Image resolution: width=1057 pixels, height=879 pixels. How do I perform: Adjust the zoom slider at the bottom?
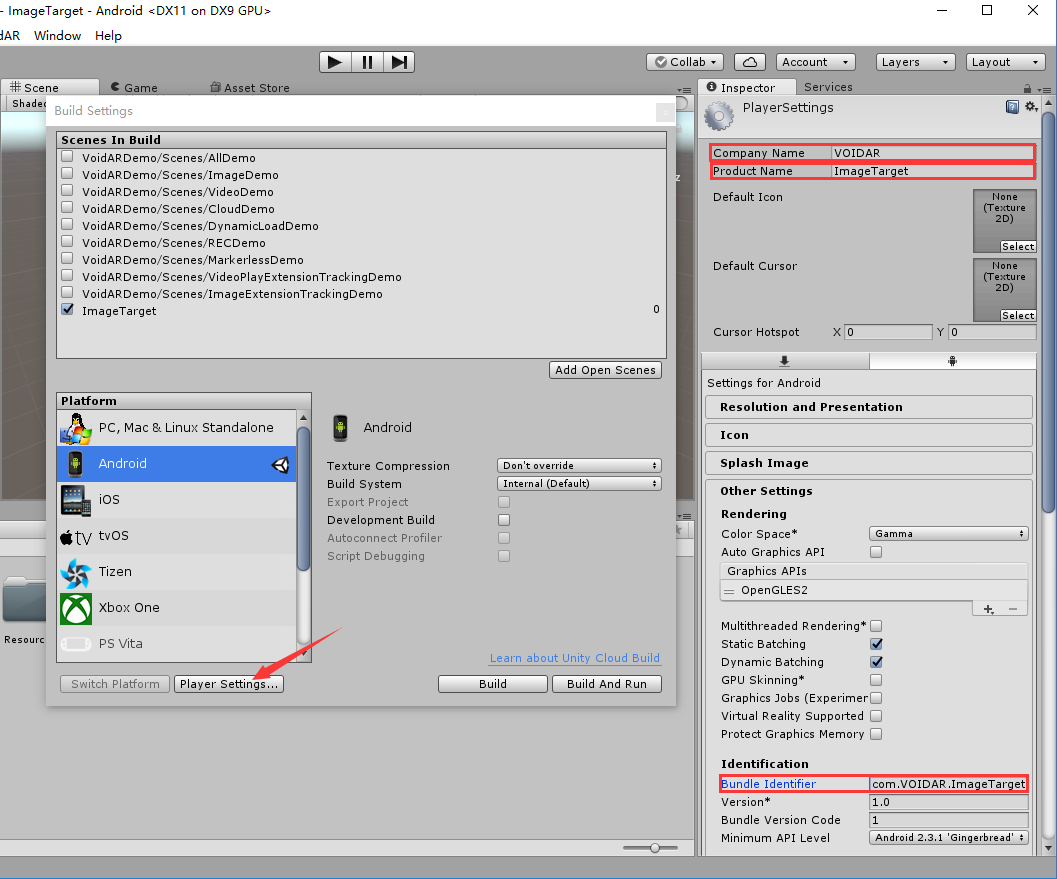[655, 848]
